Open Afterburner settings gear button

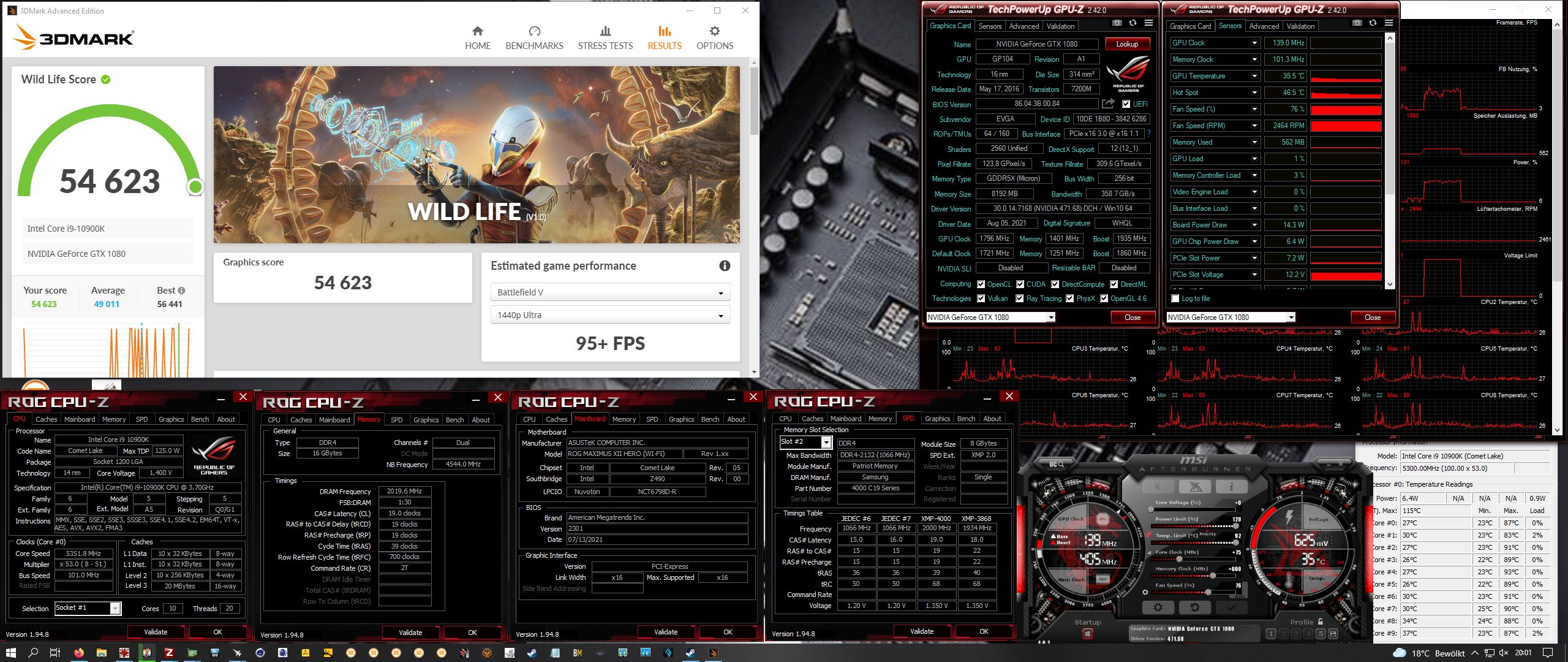(1158, 607)
